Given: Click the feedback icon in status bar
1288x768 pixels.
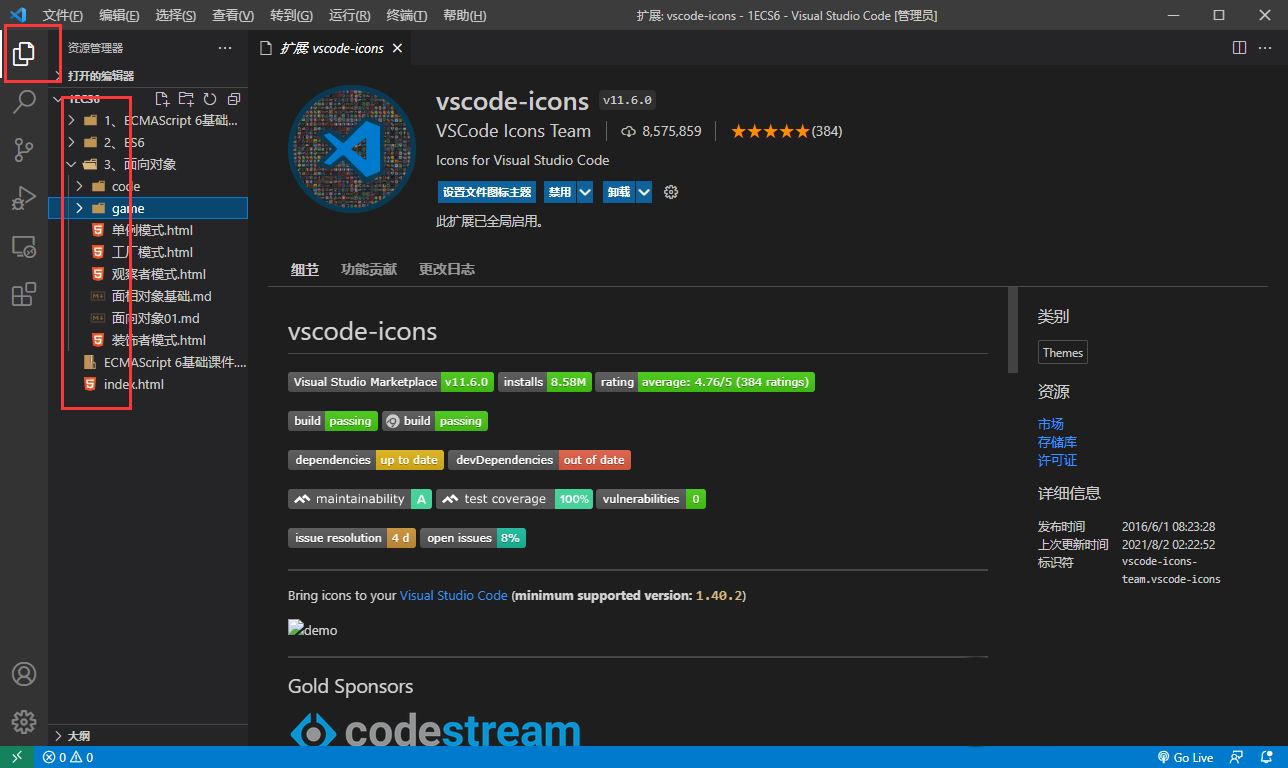Looking at the screenshot, I should point(1237,757).
